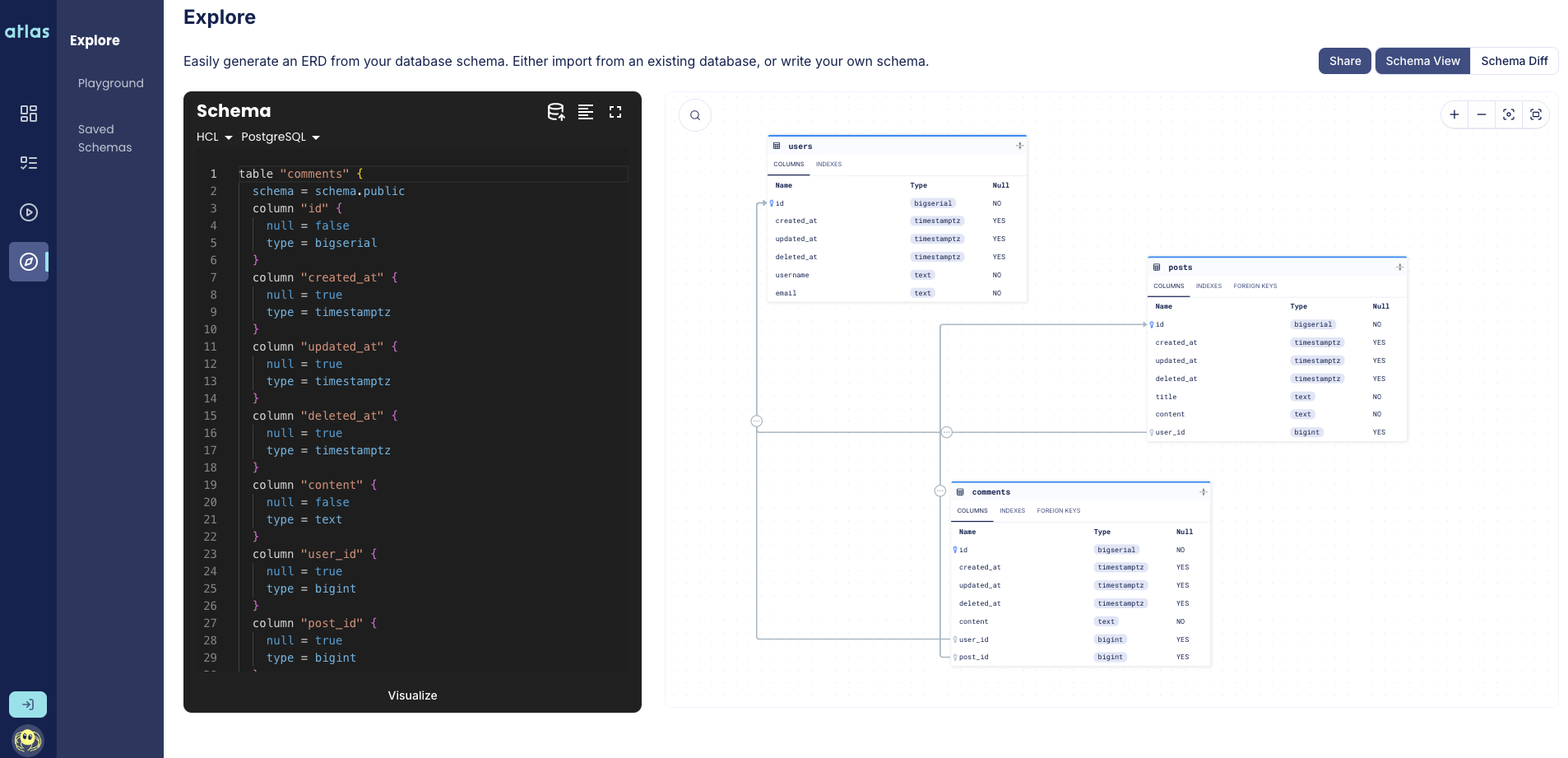Select COLUMNS tab on comments table
The height and width of the screenshot is (758, 1568).
click(972, 510)
